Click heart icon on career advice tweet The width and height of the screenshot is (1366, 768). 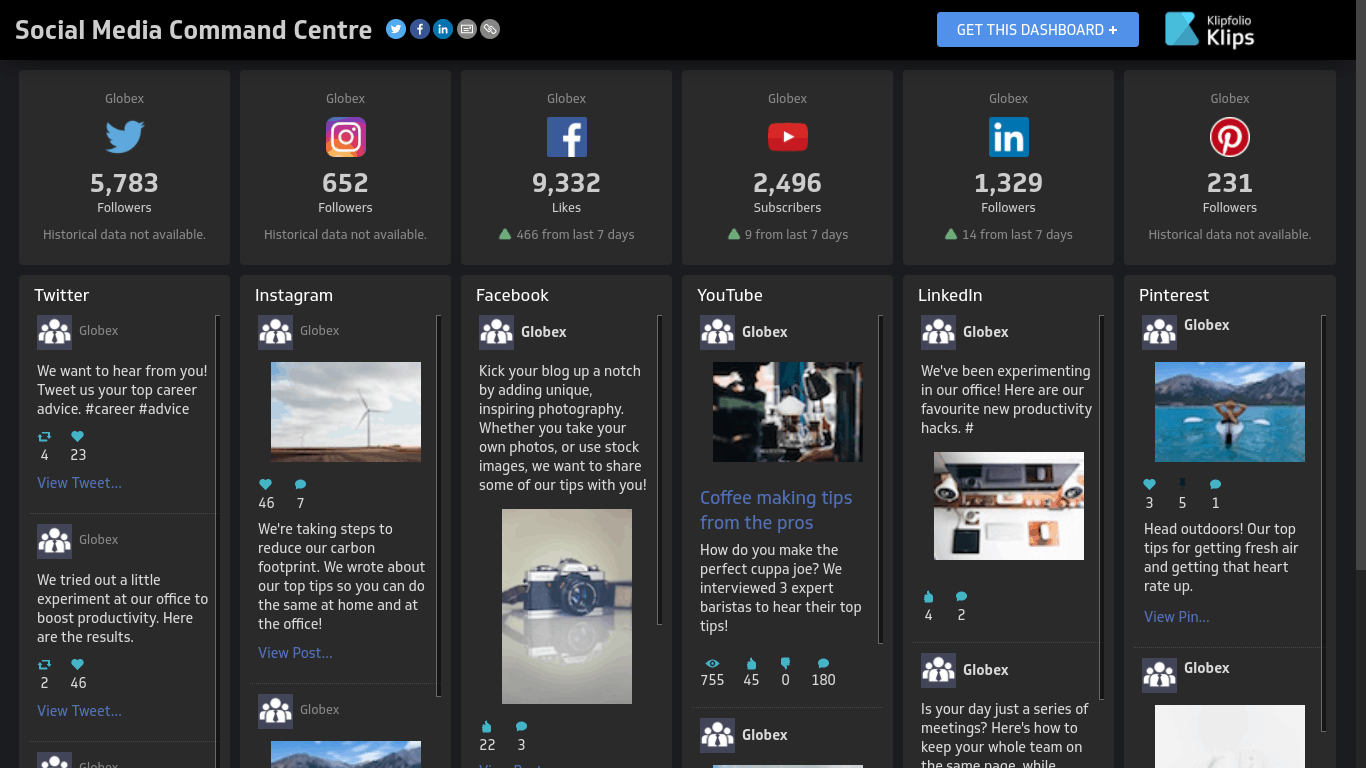pyautogui.click(x=77, y=437)
